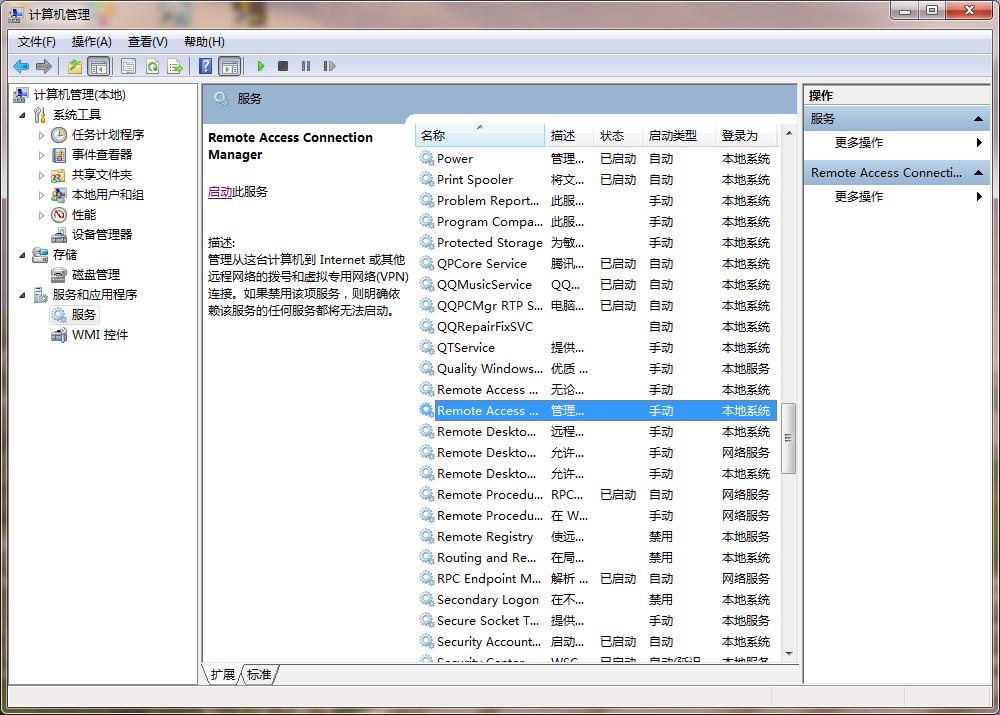The width and height of the screenshot is (1000, 715).
Task: Click the back navigation arrow icon
Action: [x=21, y=66]
